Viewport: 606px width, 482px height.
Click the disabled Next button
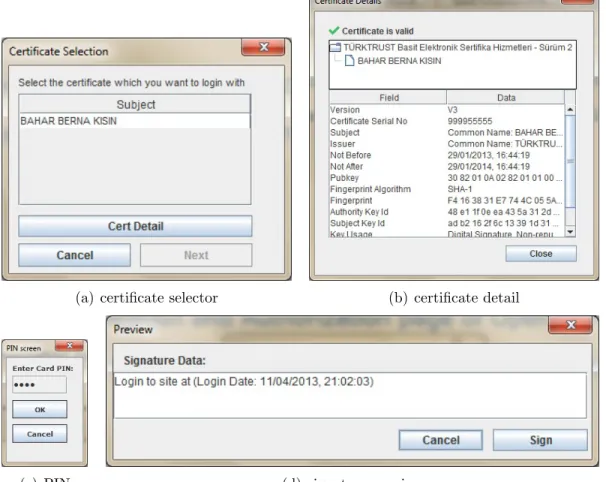point(196,255)
